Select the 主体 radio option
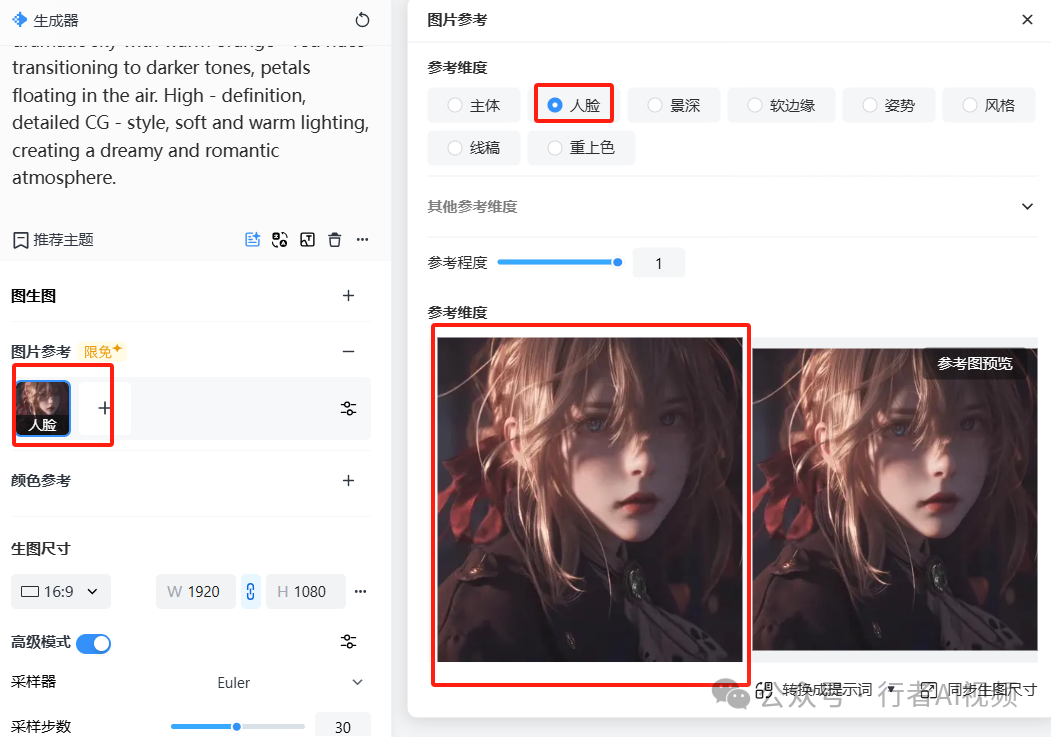 [x=474, y=105]
